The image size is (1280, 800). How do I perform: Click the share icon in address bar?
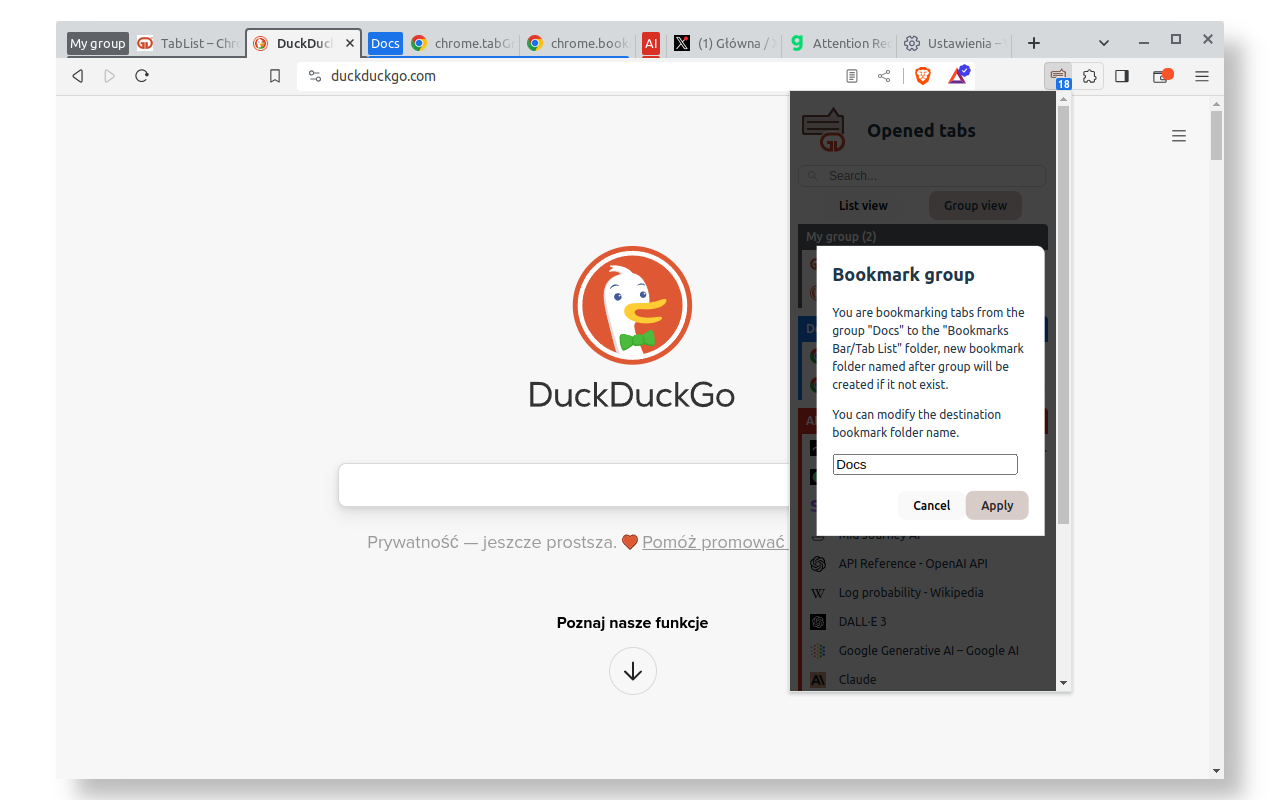tap(884, 76)
